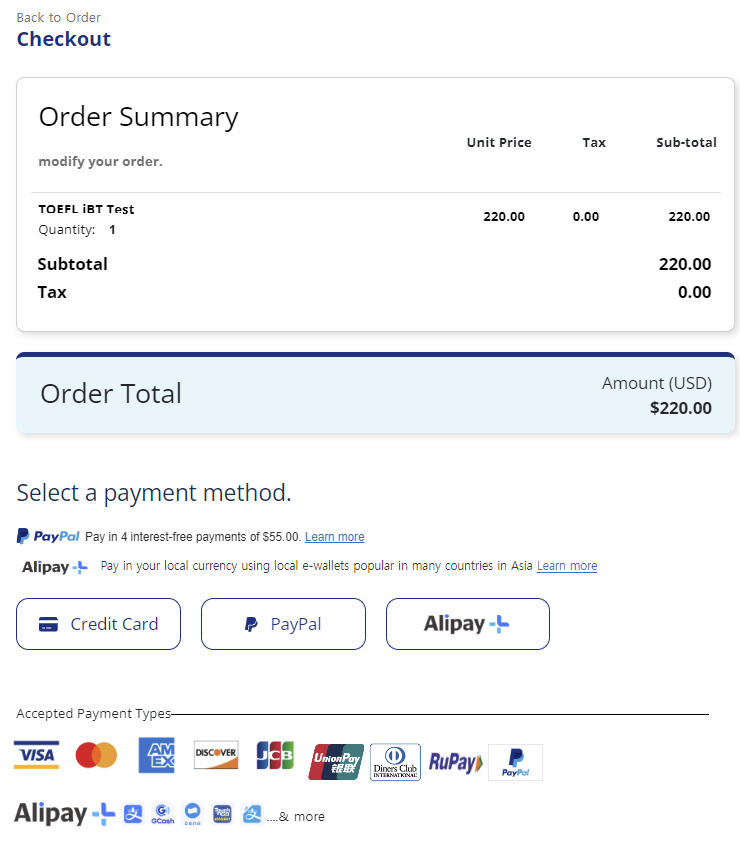Click the Visa card logo
This screenshot has width=740, height=850.
[x=36, y=755]
